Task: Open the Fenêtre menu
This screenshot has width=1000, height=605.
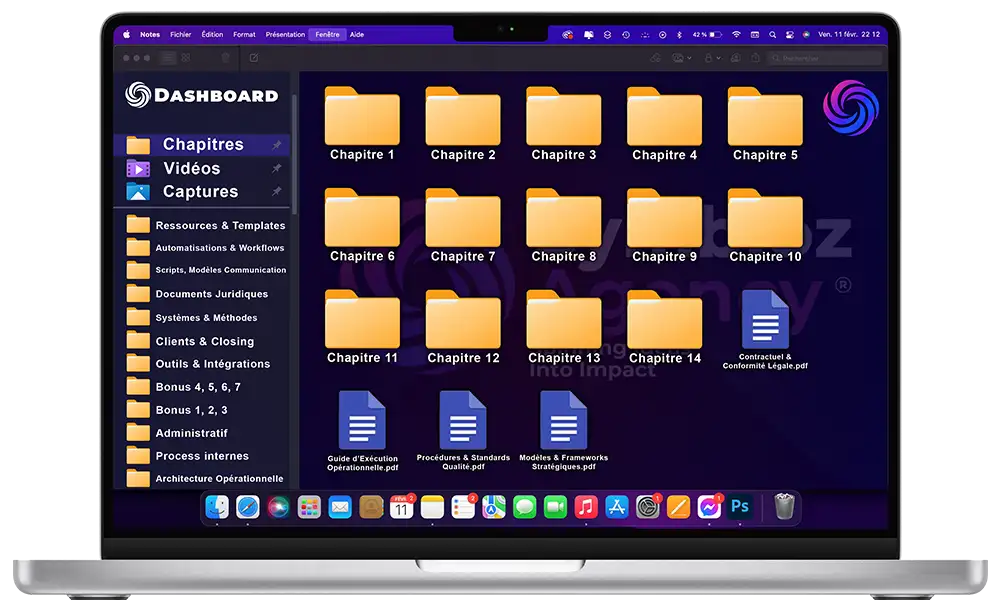Action: [x=327, y=34]
